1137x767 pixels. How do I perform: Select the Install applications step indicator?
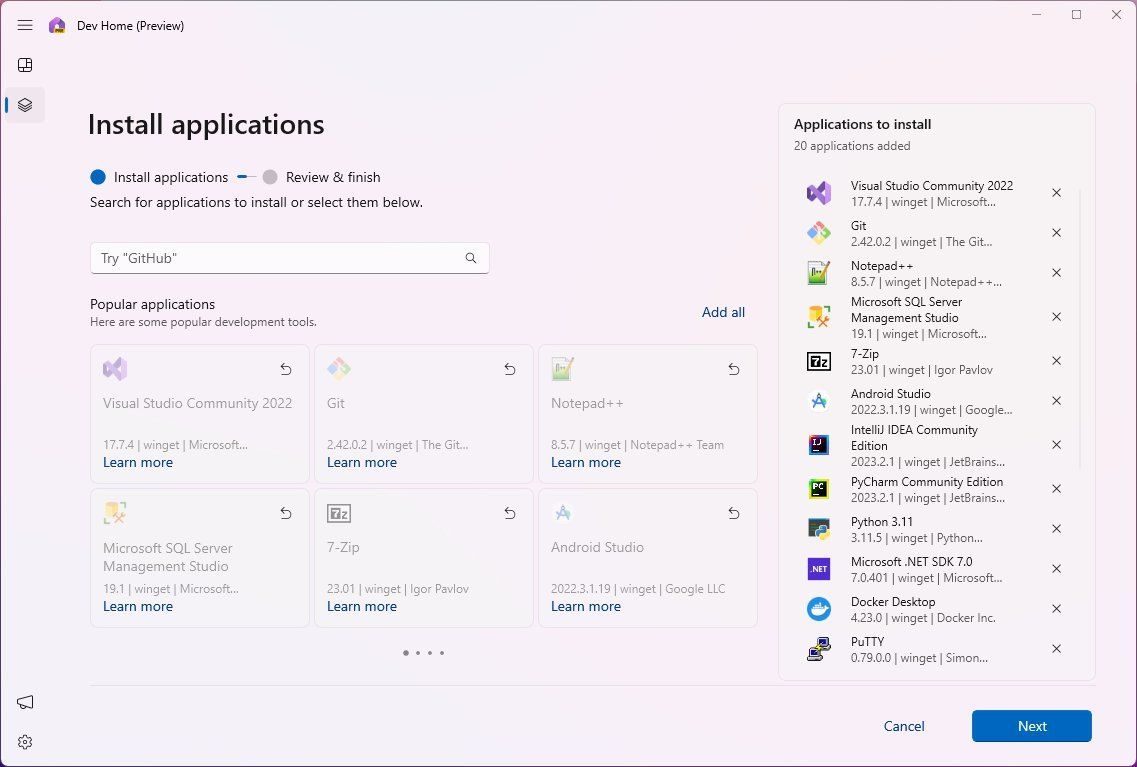pos(159,177)
